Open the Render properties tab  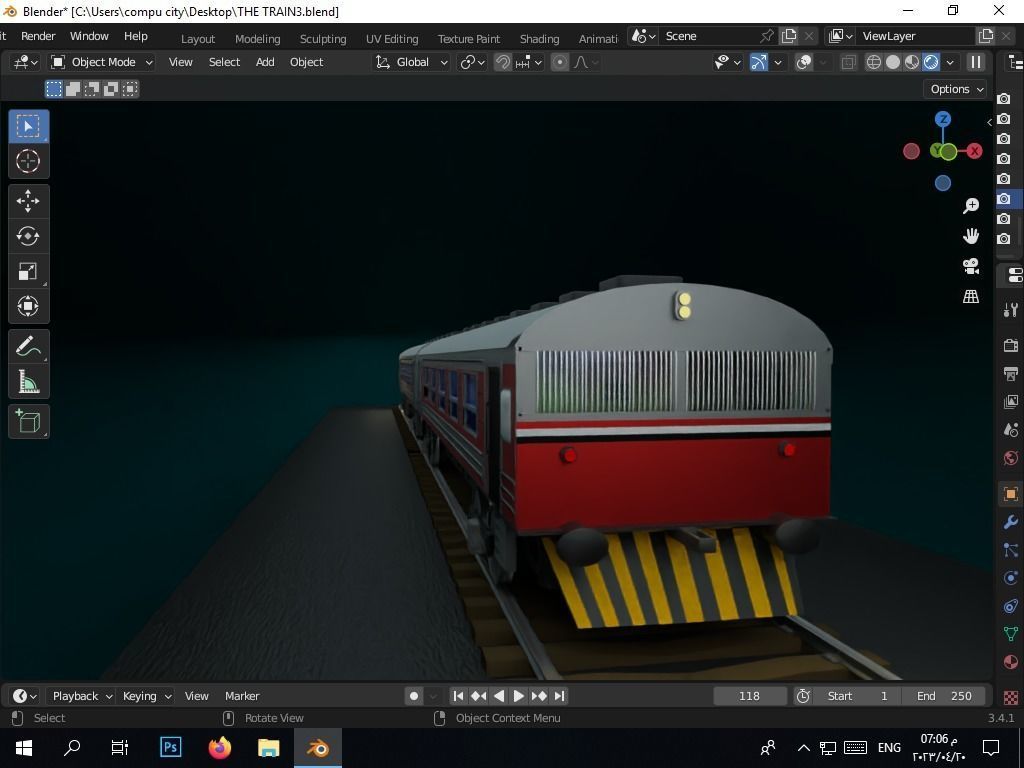(x=1010, y=345)
